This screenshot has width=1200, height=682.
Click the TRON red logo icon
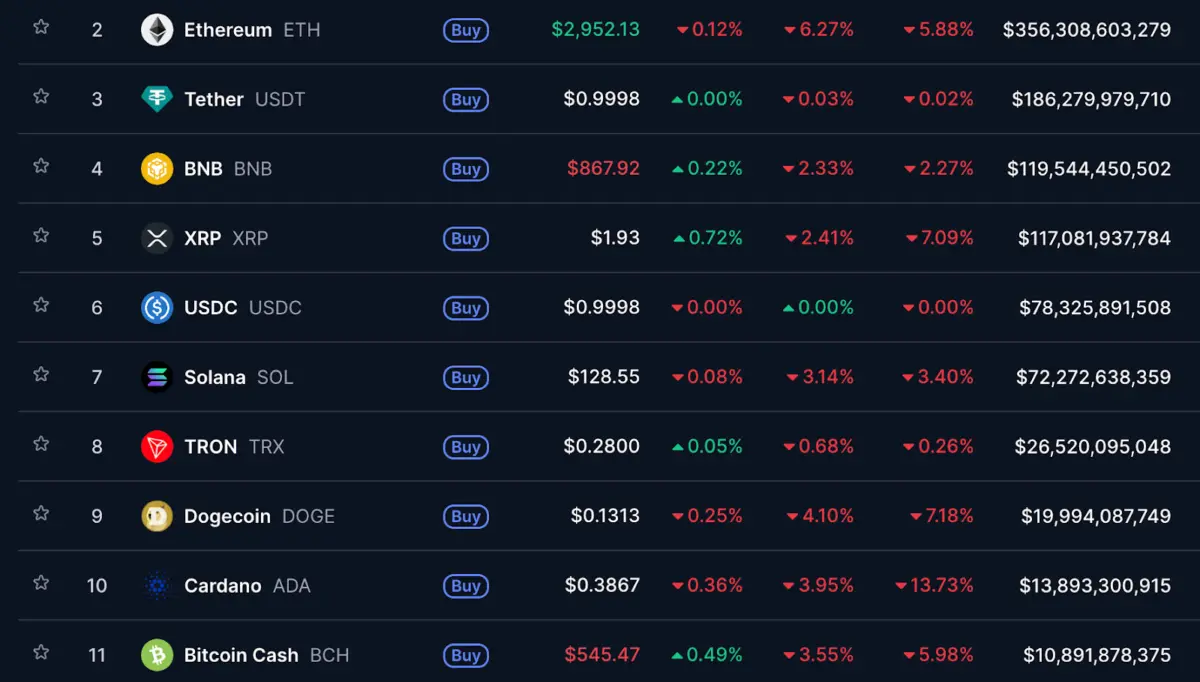point(158,447)
